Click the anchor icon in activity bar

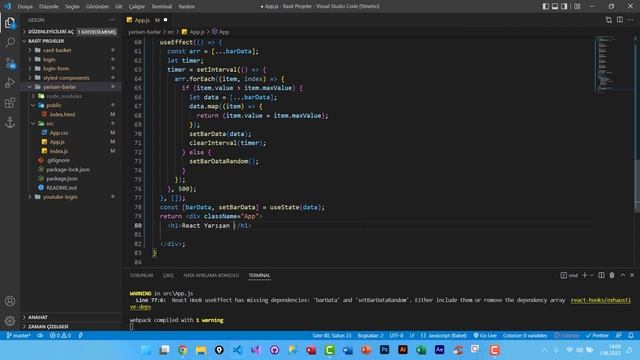click(x=10, y=122)
